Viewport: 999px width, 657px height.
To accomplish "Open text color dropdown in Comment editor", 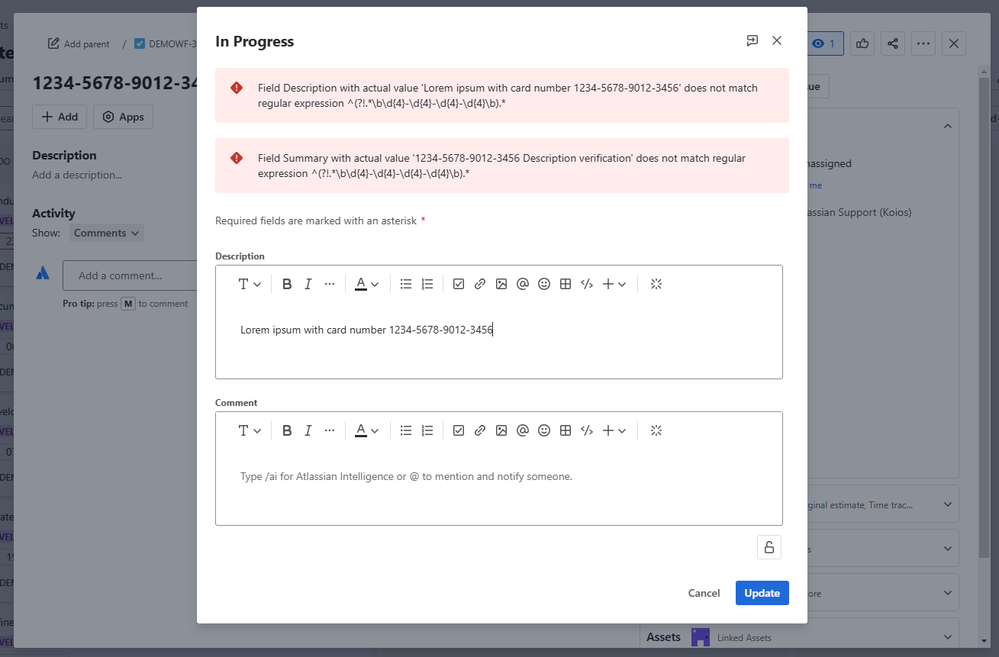I will pos(366,431).
